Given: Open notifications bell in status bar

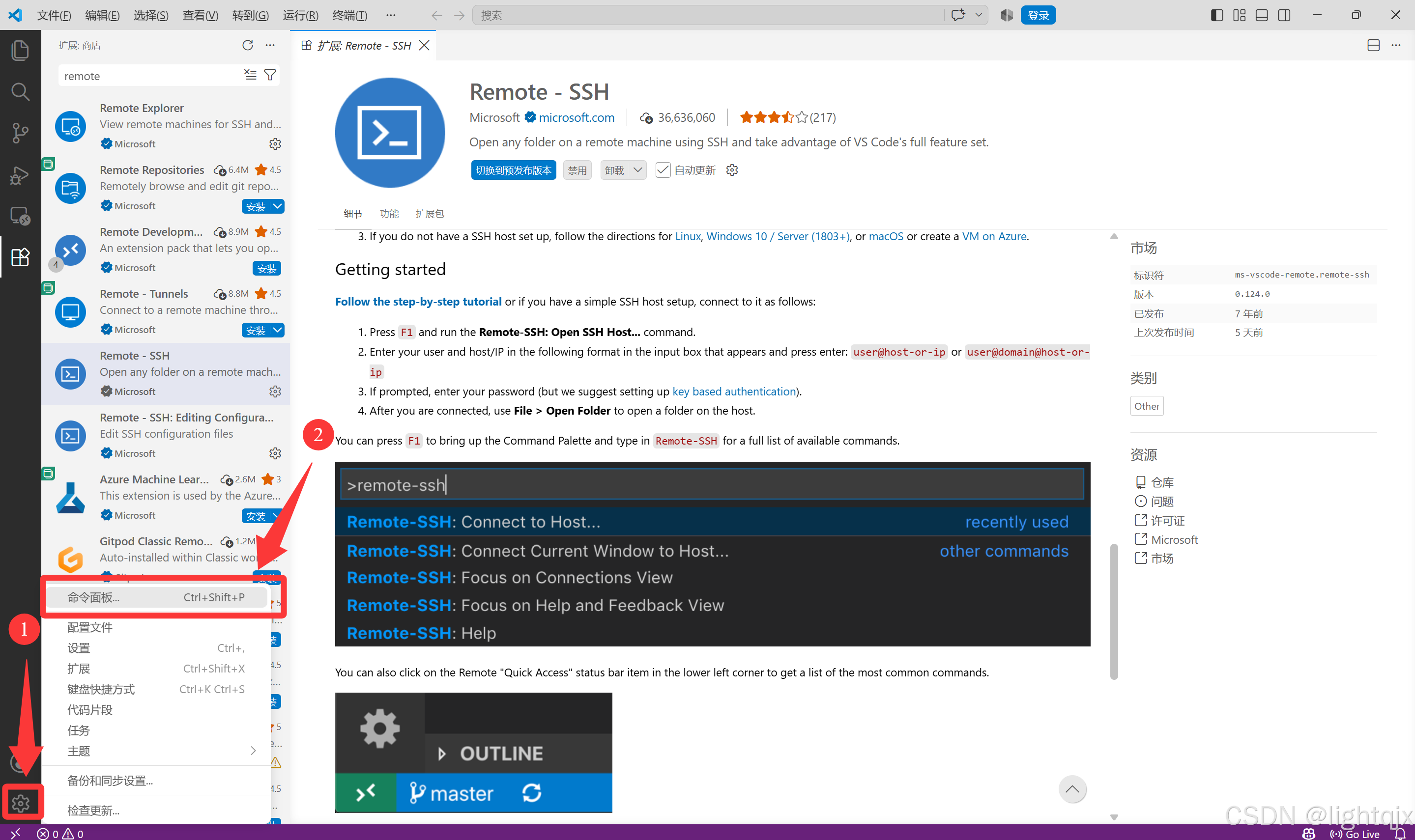Looking at the screenshot, I should coord(1400,833).
